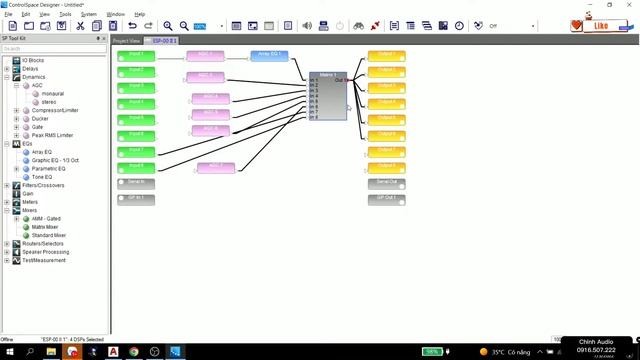Screen dimensions: 640x360
Task: Click the taskbar search icon
Action: pos(30,351)
